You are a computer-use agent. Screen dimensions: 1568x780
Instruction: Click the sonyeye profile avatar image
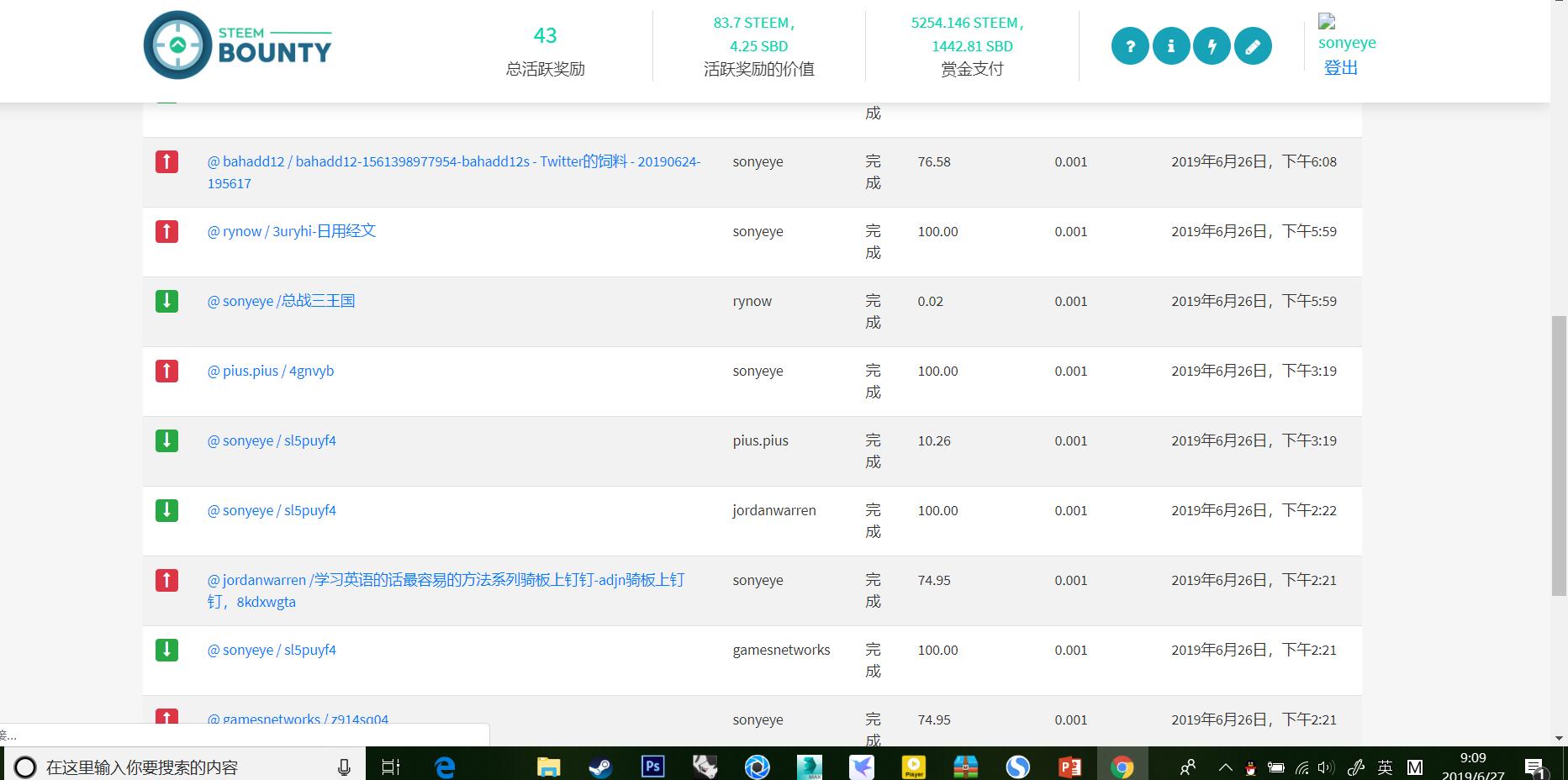point(1327,21)
